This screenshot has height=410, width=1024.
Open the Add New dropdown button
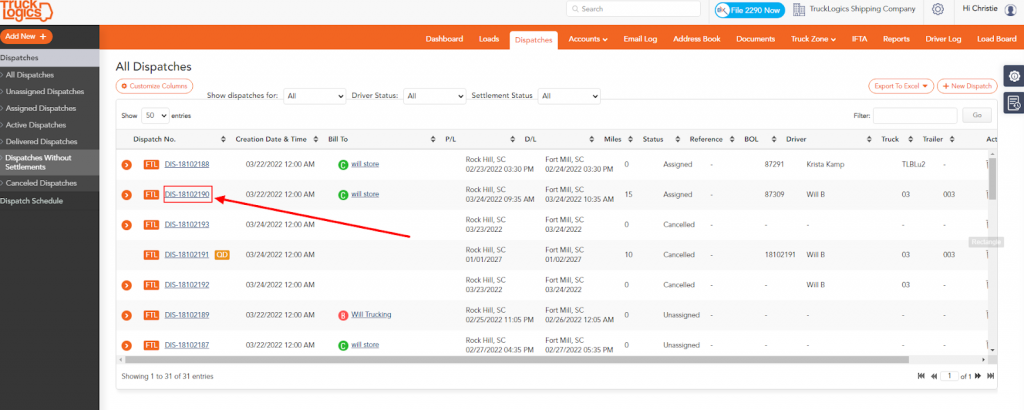click(26, 37)
